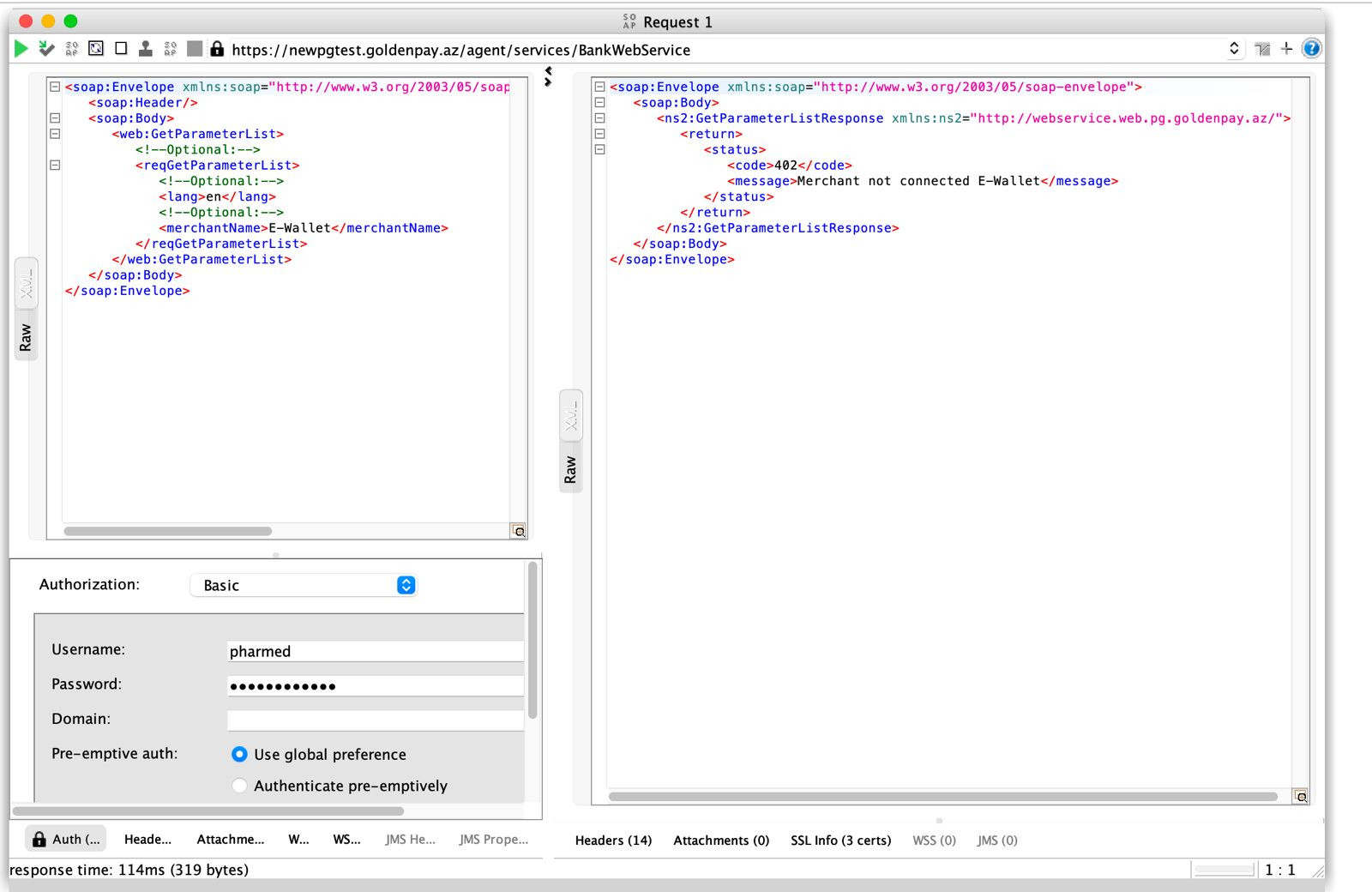Click the Merchant not connected message line
1372x892 pixels.
click(923, 181)
